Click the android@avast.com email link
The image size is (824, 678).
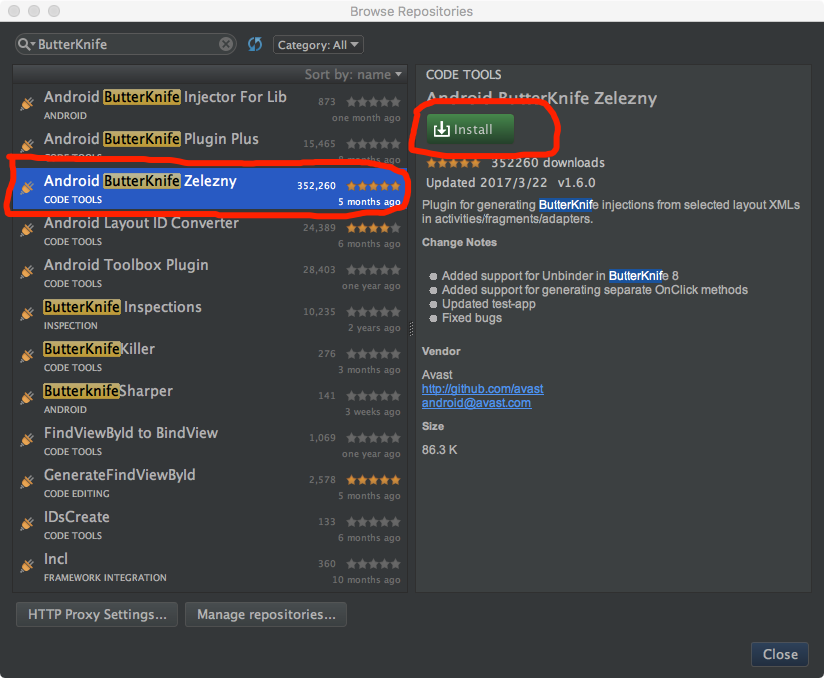(476, 403)
